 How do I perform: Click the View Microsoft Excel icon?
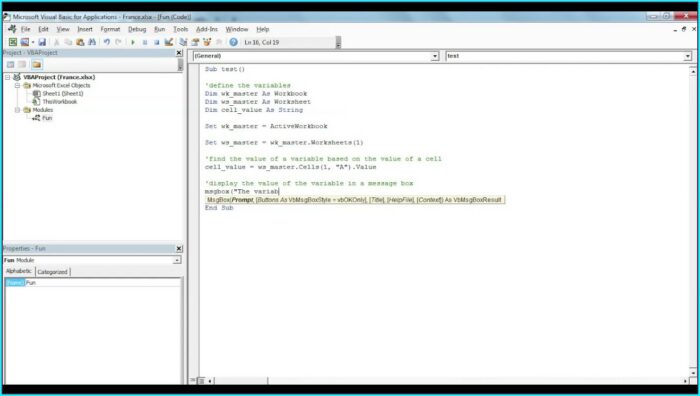(x=13, y=42)
